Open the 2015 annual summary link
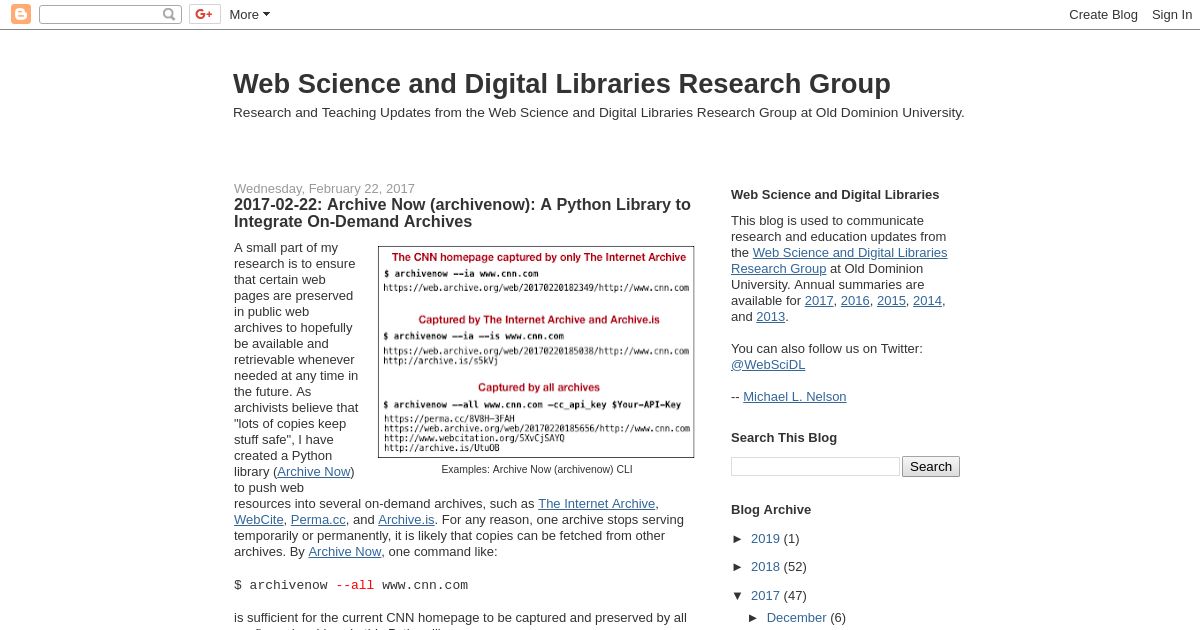This screenshot has height=630, width=1200. 891,301
